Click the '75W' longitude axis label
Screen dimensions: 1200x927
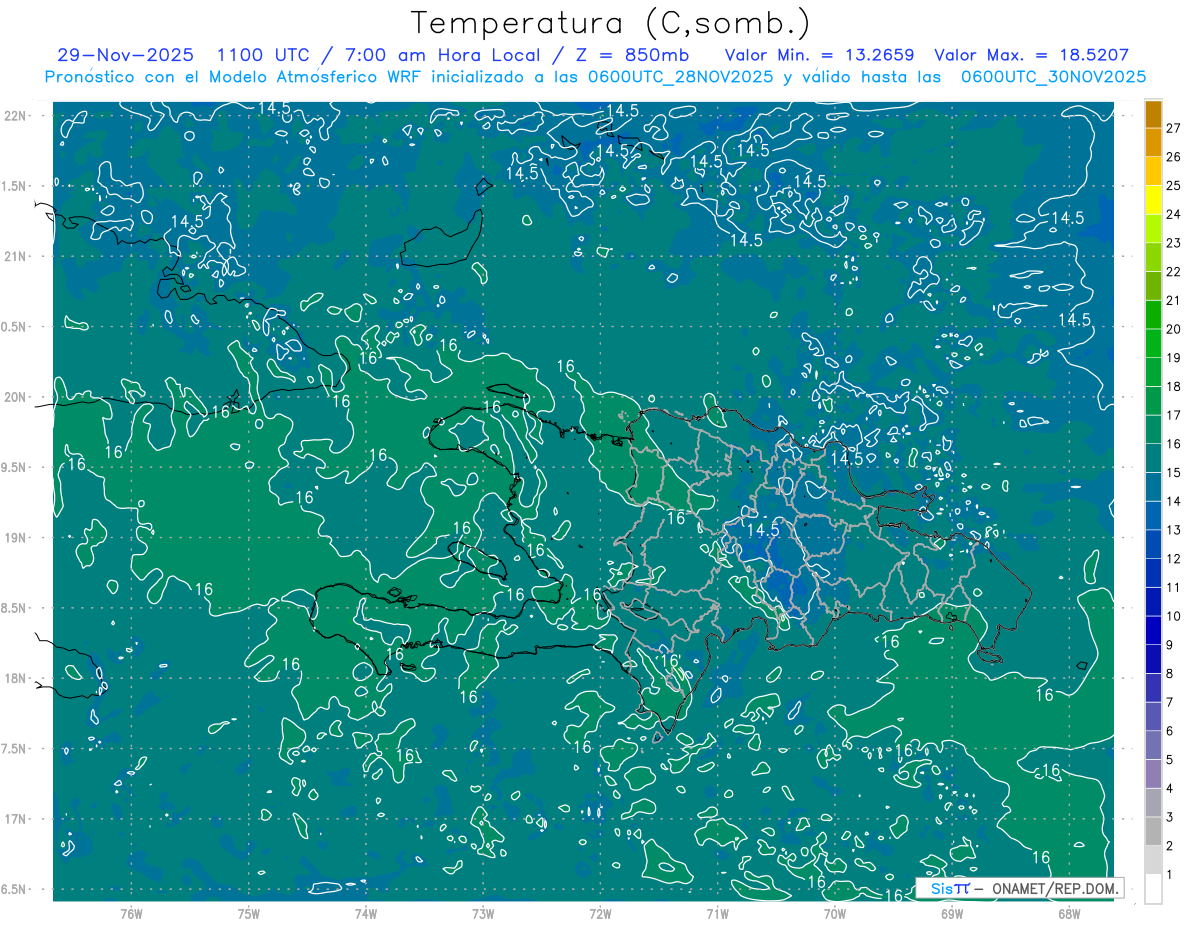(x=248, y=913)
